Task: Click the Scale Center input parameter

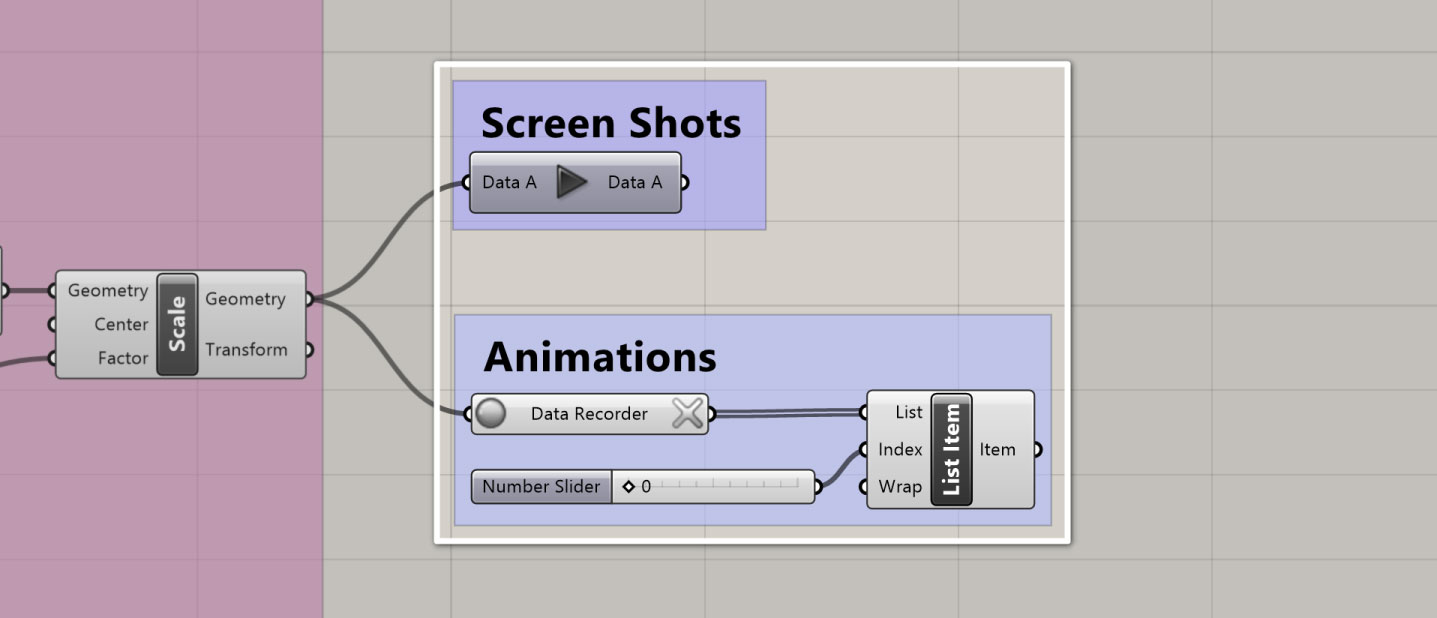Action: (121, 324)
